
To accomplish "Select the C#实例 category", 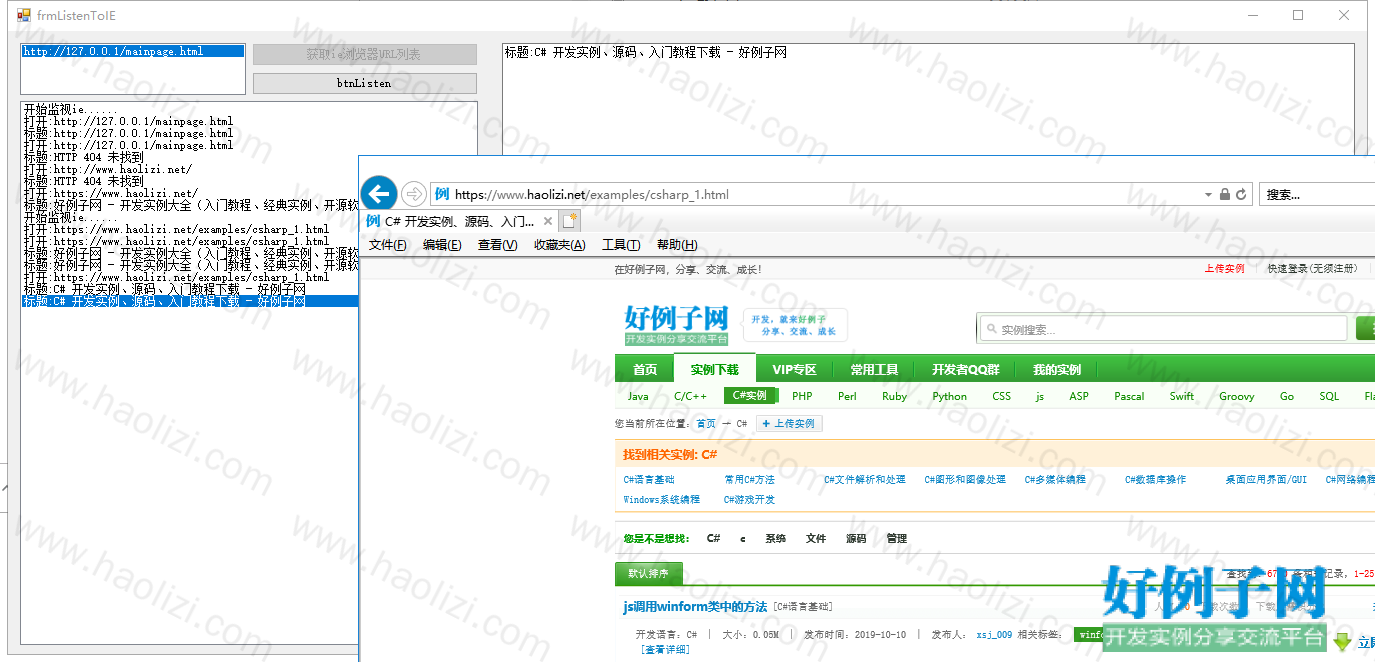I will coord(751,395).
